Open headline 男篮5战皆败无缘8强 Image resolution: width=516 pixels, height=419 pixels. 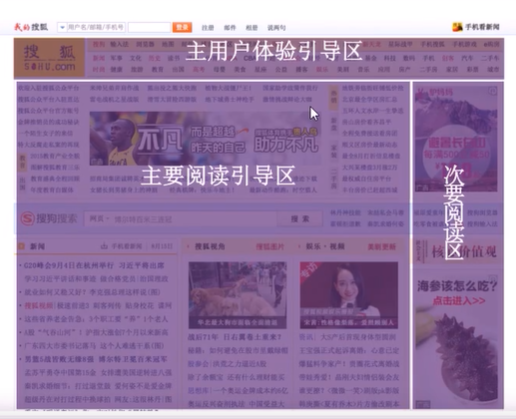pyautogui.click(x=59, y=359)
